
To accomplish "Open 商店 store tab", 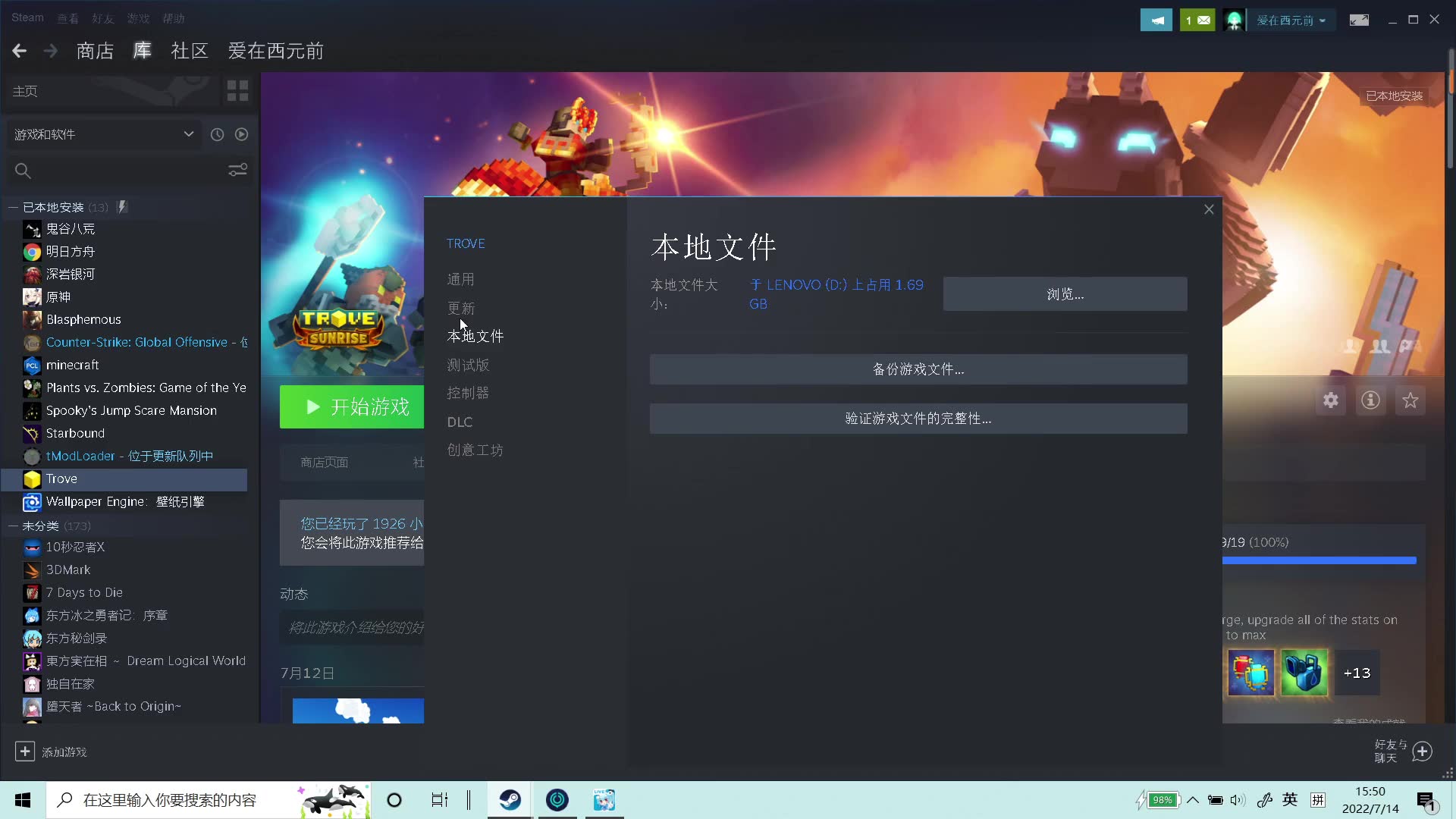I will tap(95, 51).
